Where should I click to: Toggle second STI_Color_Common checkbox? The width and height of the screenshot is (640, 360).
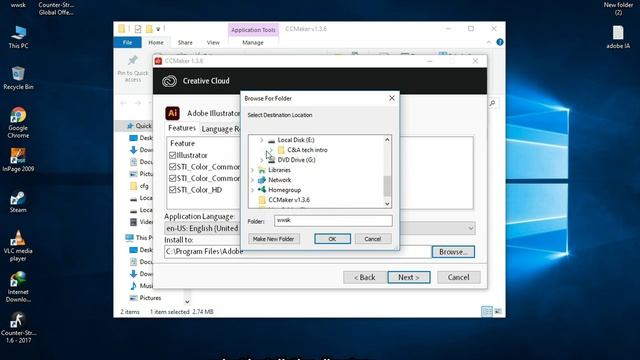click(x=172, y=178)
